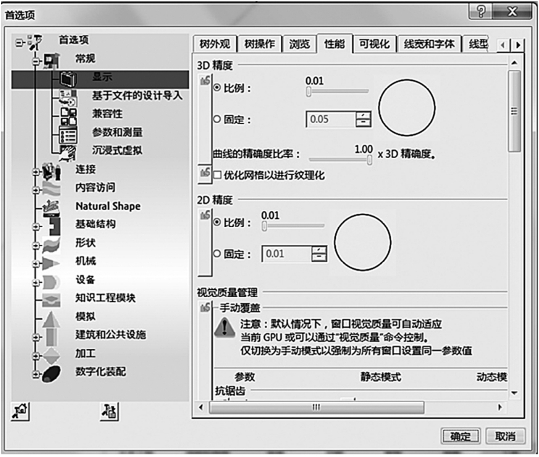Click the 取消 button
This screenshot has height=457, width=539.
click(505, 436)
